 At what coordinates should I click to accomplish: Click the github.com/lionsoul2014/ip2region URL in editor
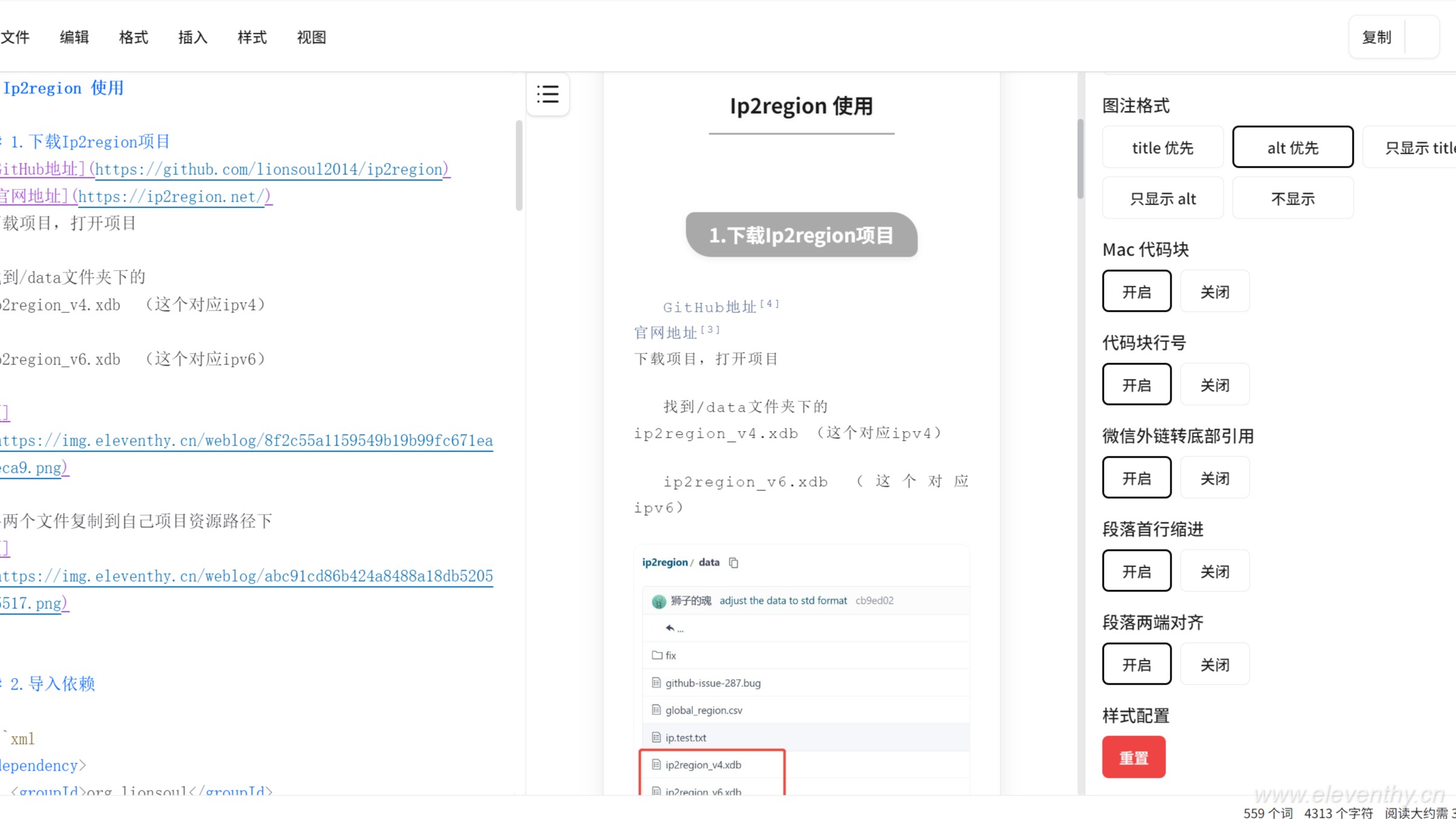[x=269, y=169]
